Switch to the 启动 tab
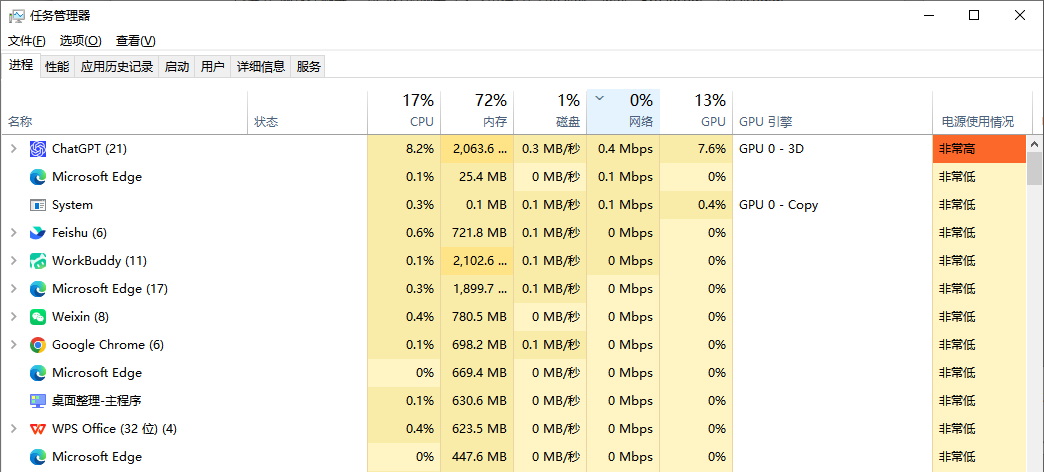Screen dimensions: 1044x472 click(x=176, y=67)
